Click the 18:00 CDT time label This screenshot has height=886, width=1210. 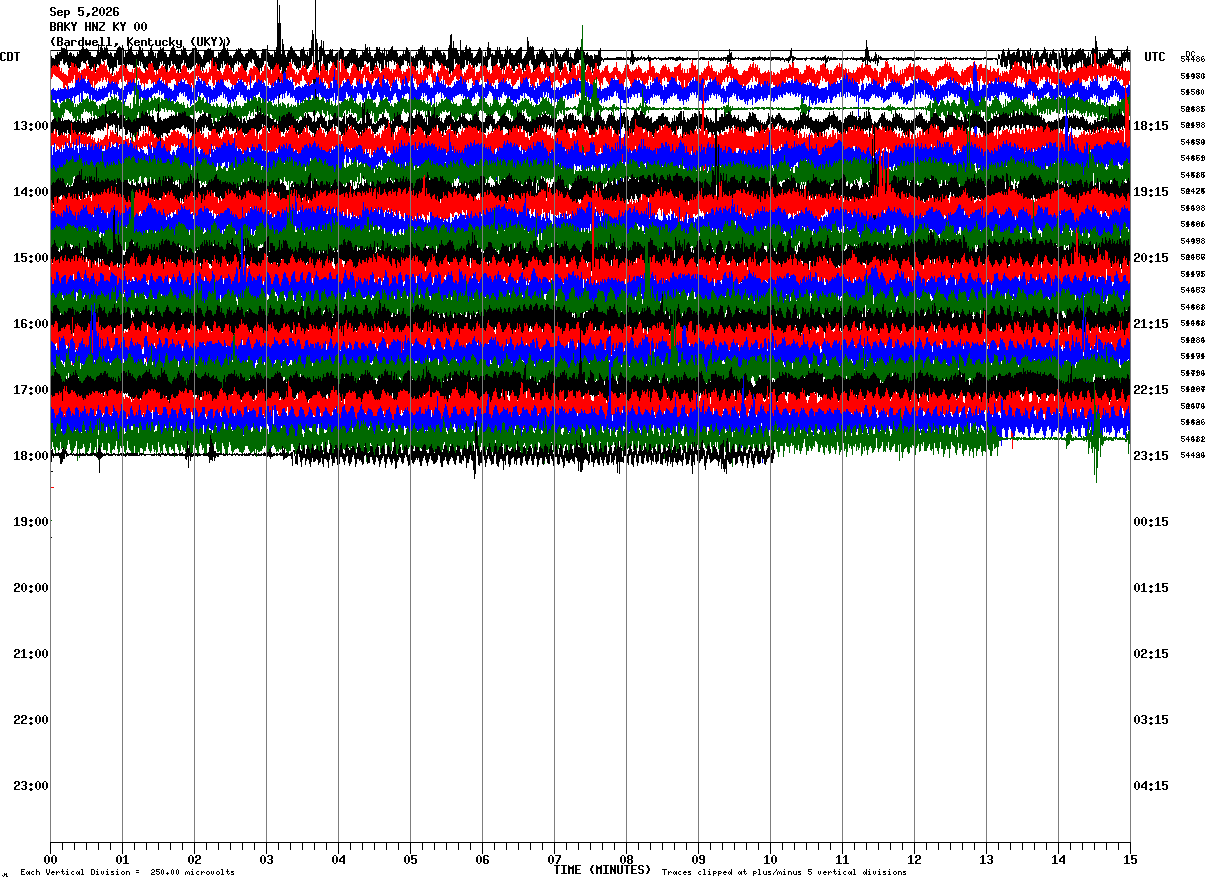[31, 456]
